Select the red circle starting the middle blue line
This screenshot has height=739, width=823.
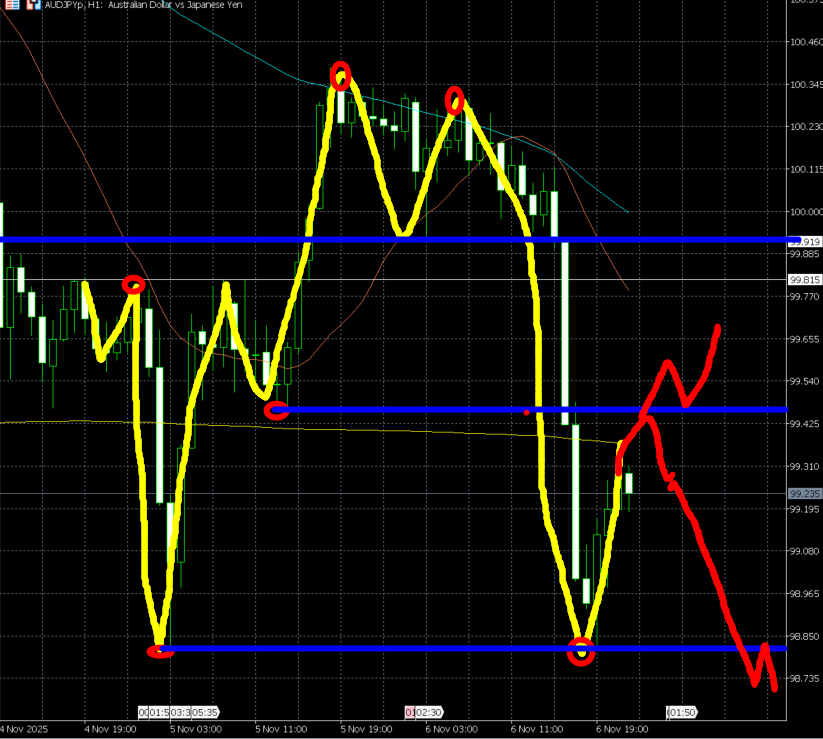coord(276,409)
